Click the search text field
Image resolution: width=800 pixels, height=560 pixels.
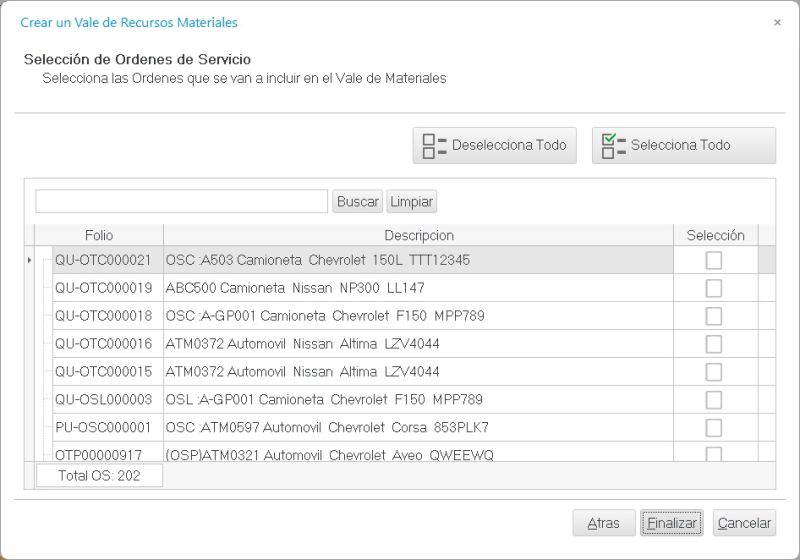pyautogui.click(x=181, y=202)
